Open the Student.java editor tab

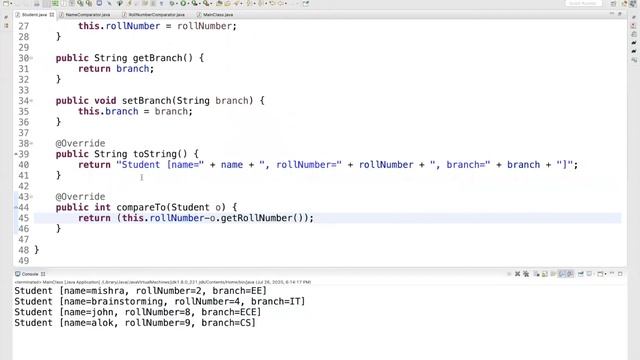coord(34,14)
